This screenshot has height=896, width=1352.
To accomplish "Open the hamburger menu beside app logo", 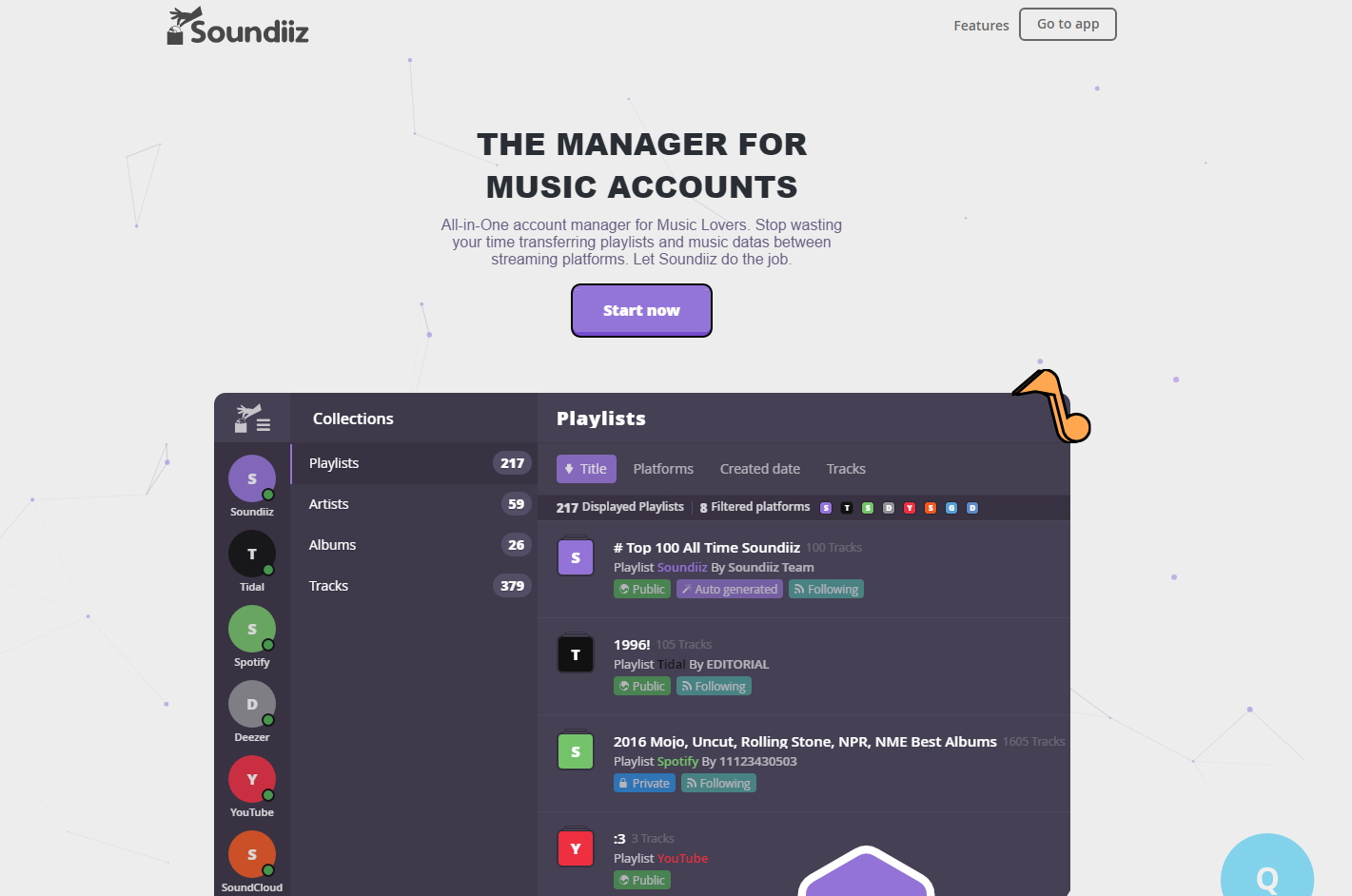I will [264, 425].
